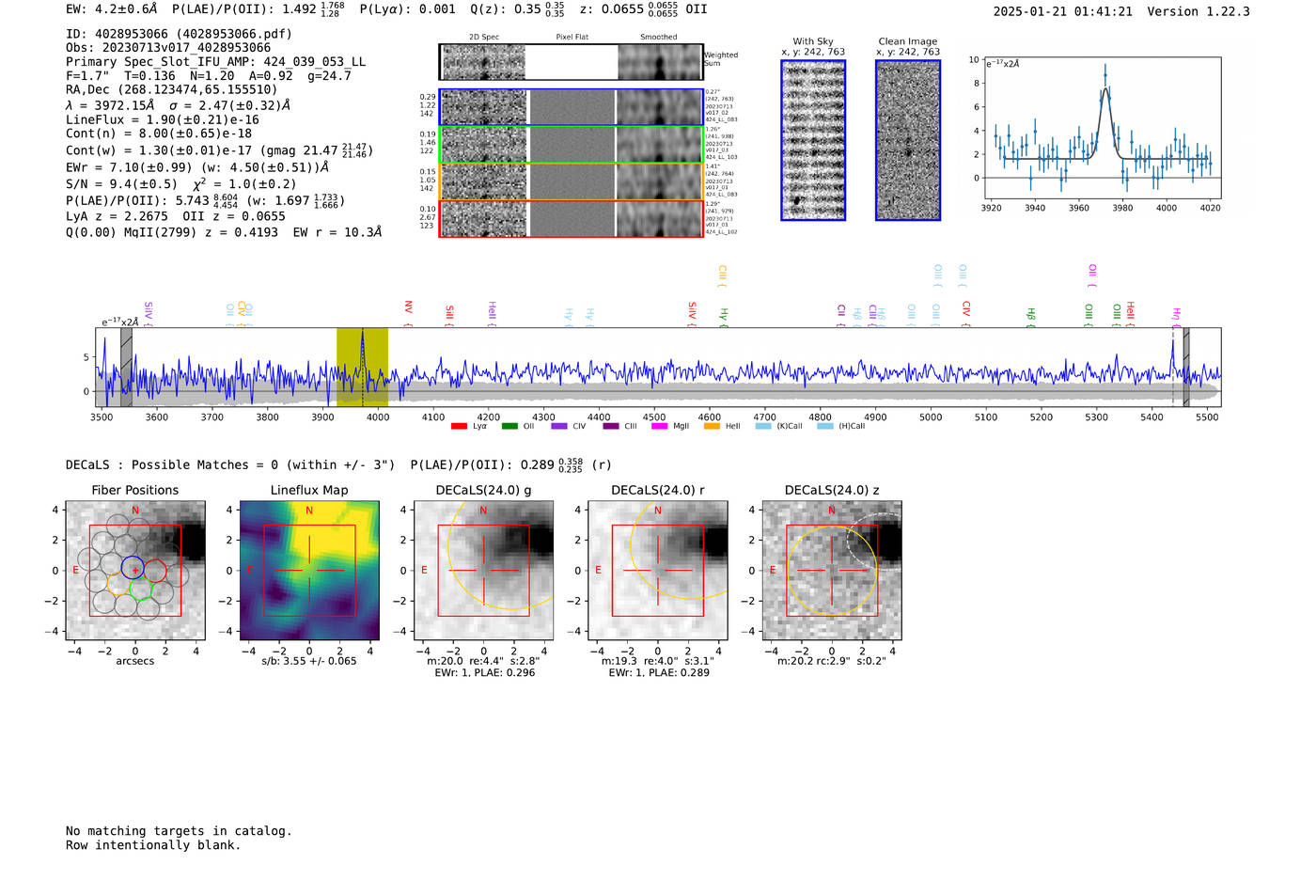1316x896 pixels.
Task: Click the green OII legend swatch
Action: [x=509, y=426]
